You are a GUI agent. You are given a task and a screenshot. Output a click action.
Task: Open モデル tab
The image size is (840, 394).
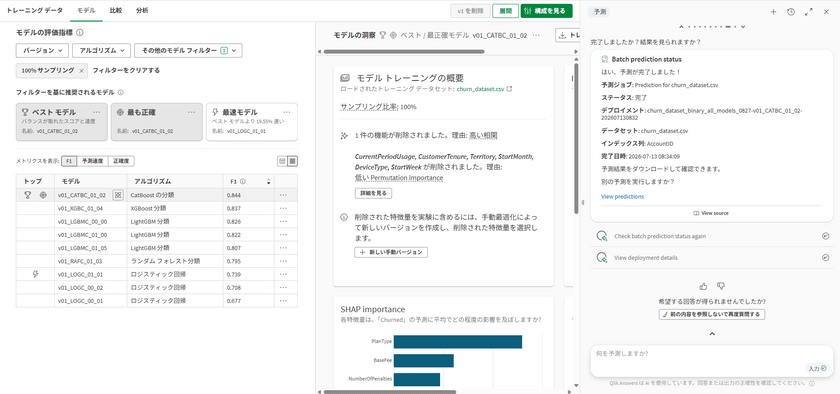(x=86, y=11)
